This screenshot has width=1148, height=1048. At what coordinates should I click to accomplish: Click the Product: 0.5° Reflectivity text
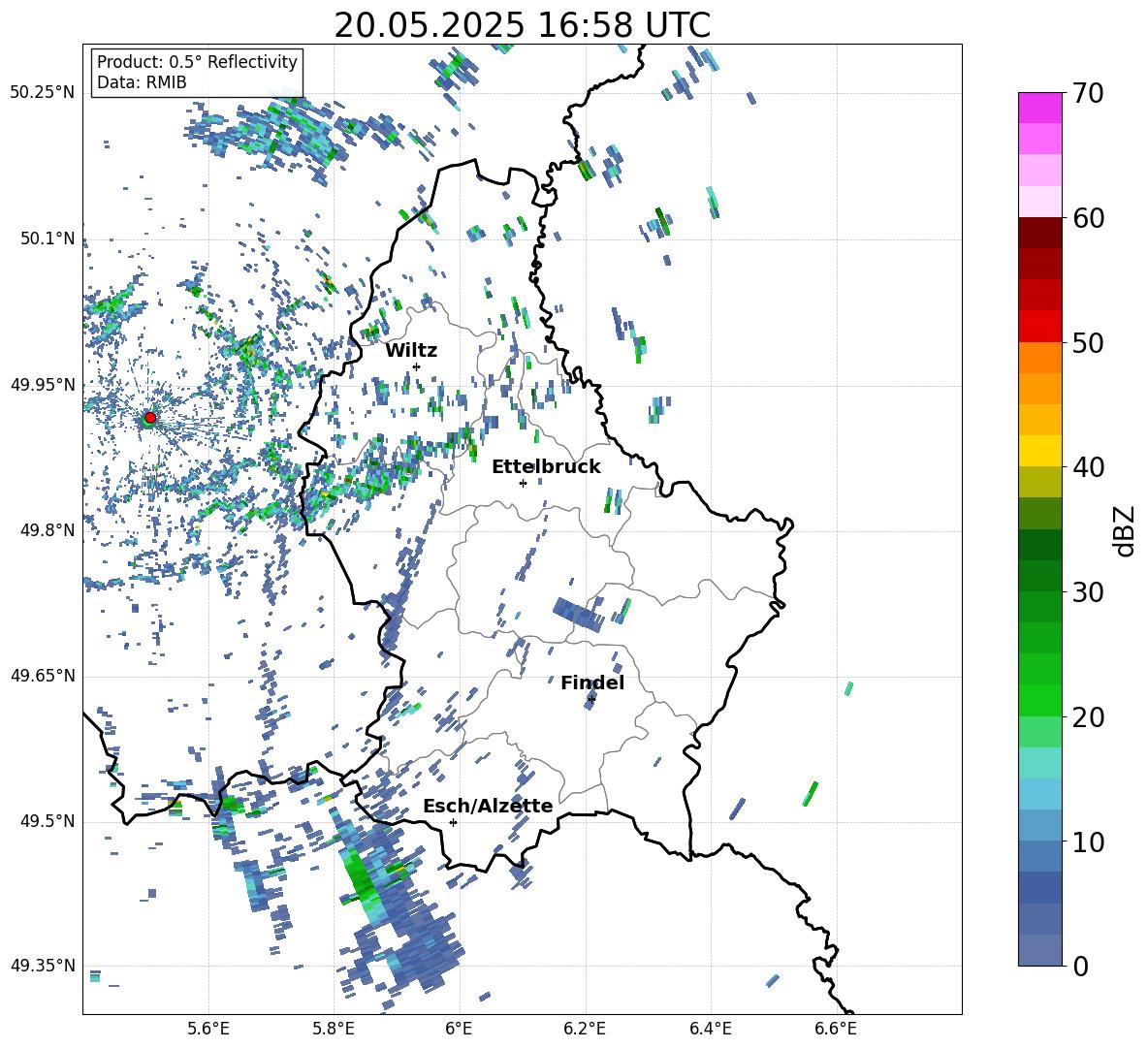click(x=197, y=61)
